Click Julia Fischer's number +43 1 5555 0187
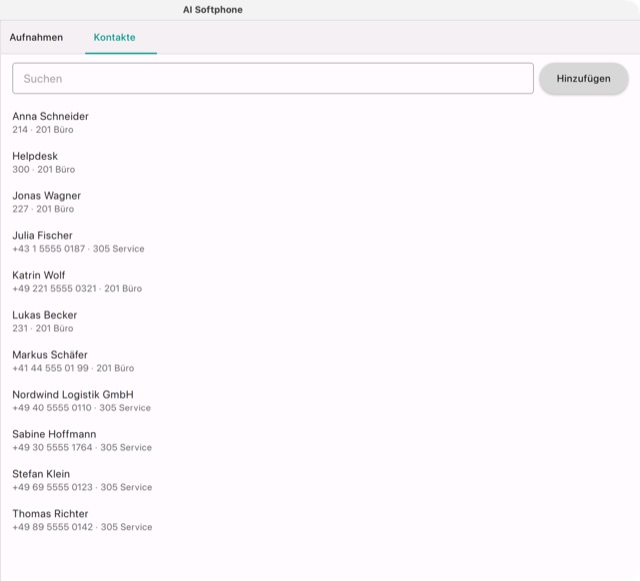The height and width of the screenshot is (581, 640). click(49, 249)
